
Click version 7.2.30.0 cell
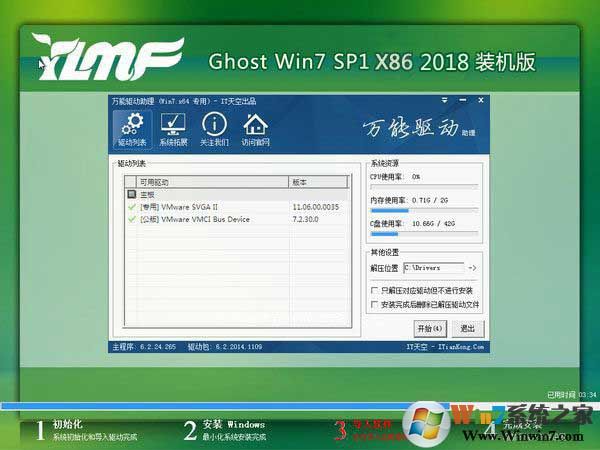coord(305,219)
